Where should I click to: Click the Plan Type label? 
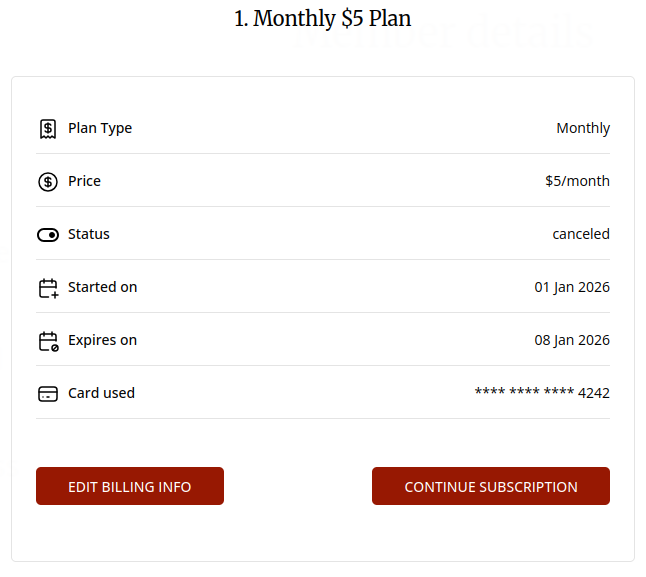point(100,128)
